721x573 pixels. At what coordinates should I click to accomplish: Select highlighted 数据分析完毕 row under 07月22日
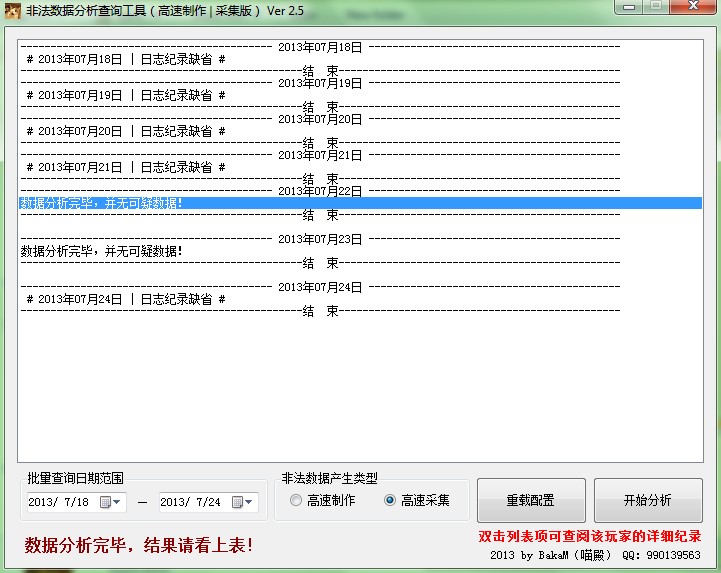coord(102,203)
